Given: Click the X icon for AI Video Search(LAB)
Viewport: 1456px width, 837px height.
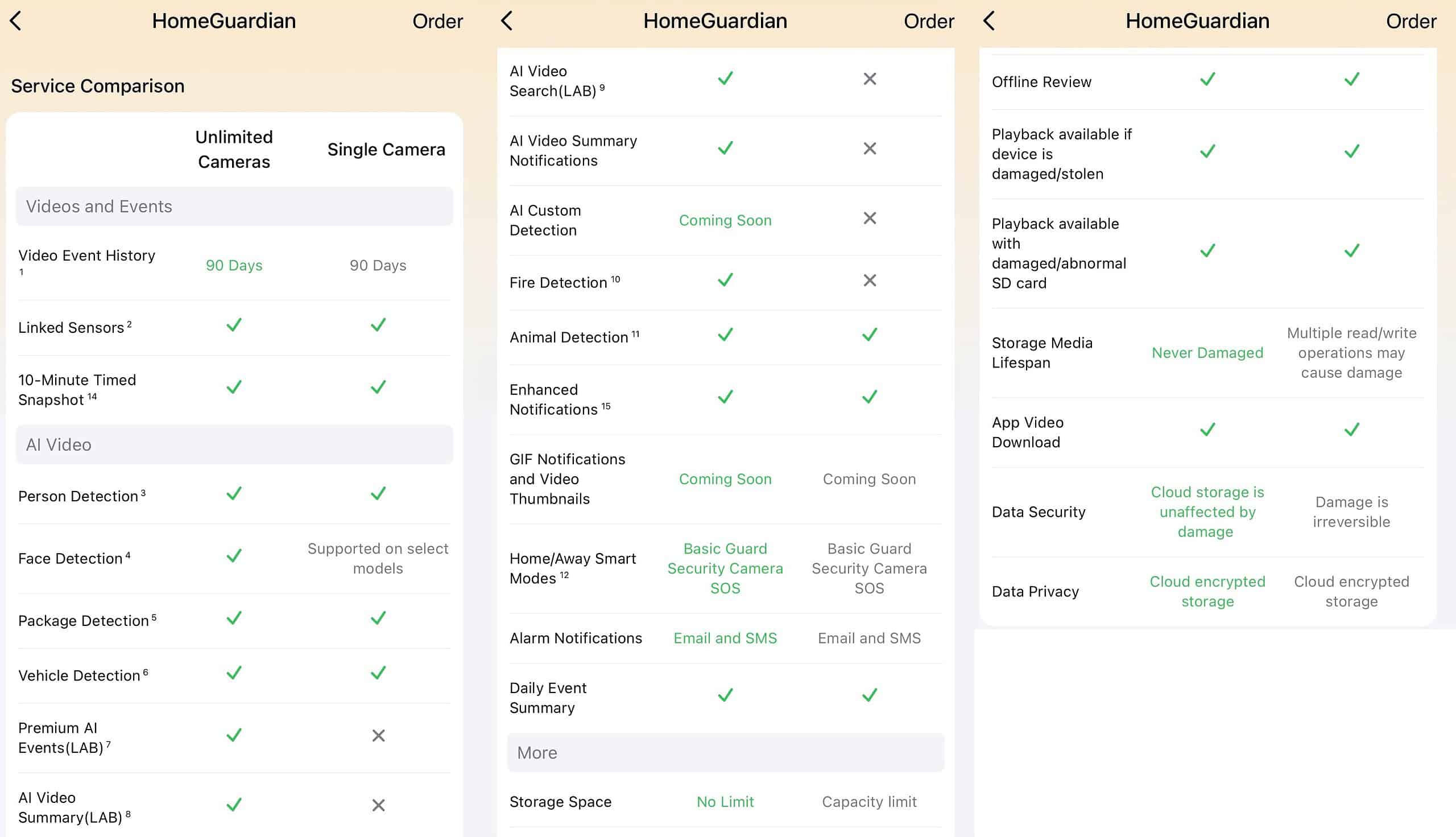Looking at the screenshot, I should (870, 79).
